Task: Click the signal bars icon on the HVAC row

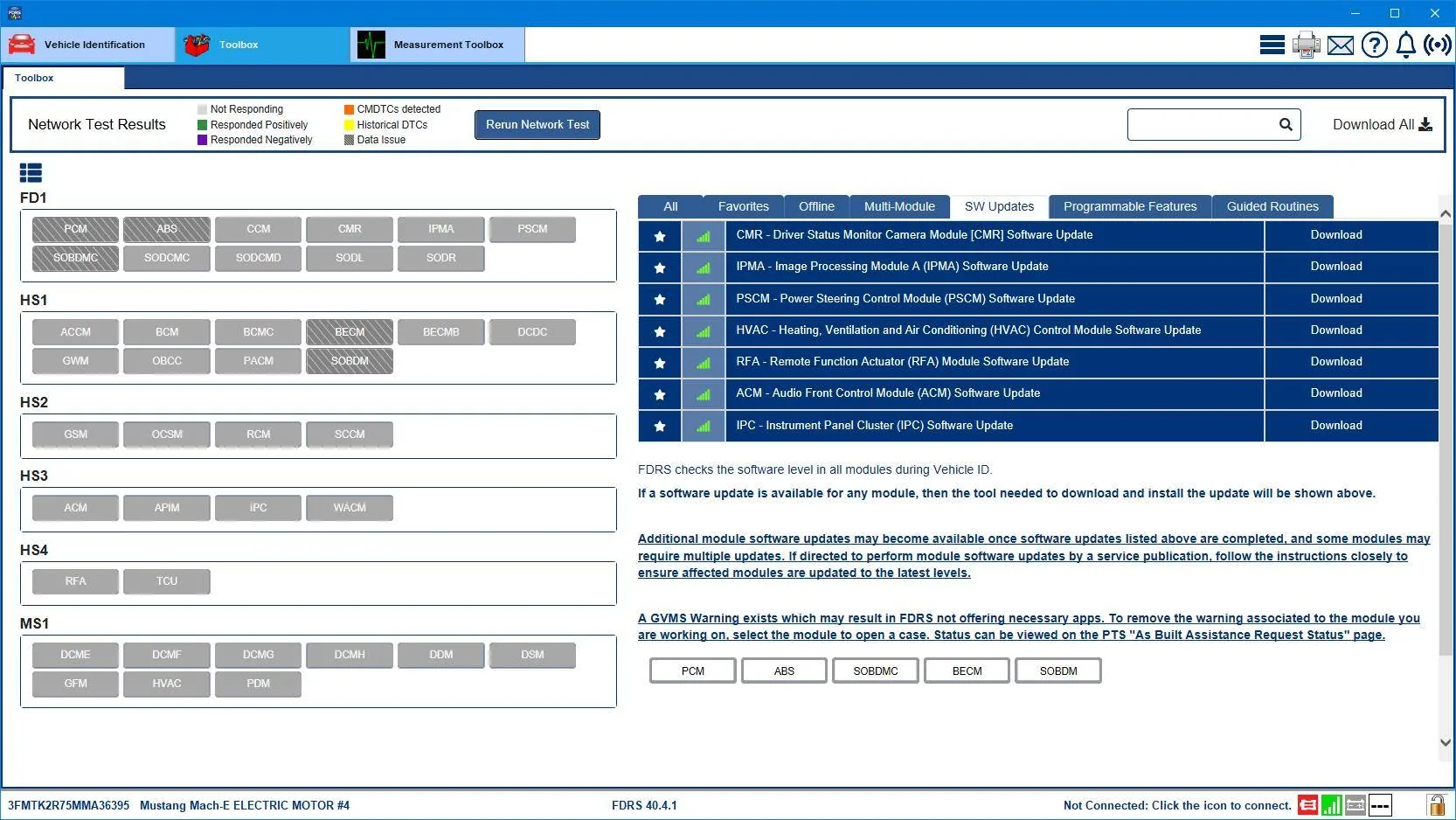Action: point(704,330)
